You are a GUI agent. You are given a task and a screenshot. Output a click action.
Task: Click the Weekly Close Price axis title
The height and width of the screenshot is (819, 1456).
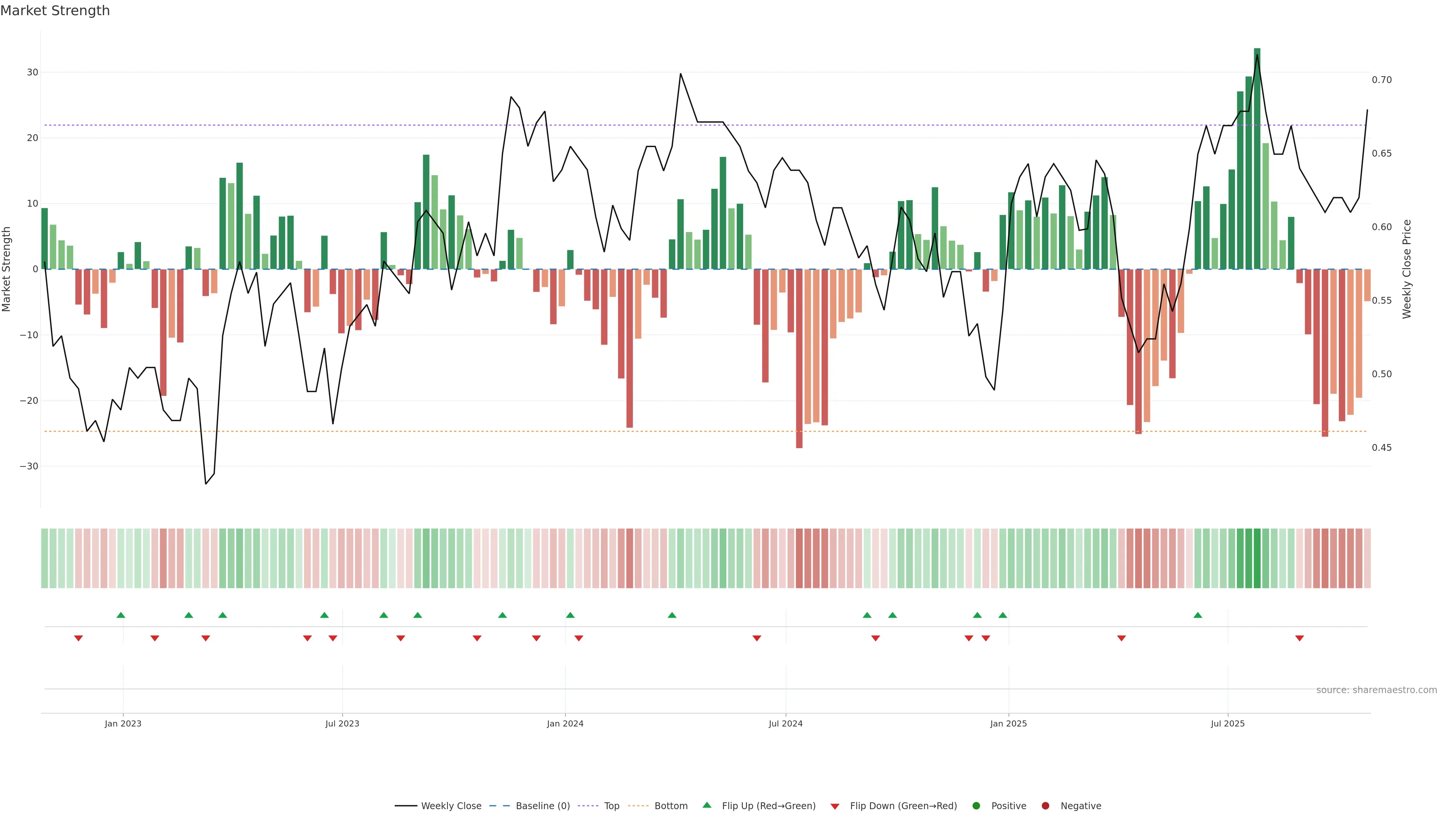point(1407,269)
